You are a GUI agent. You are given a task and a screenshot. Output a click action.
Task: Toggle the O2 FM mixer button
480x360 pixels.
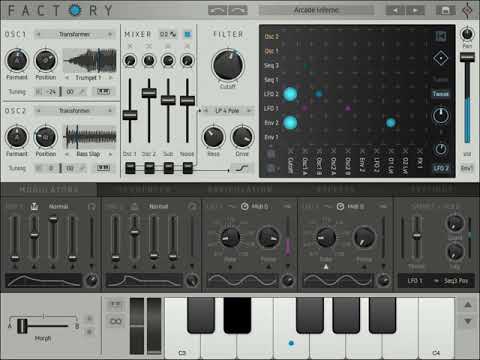tap(168, 34)
